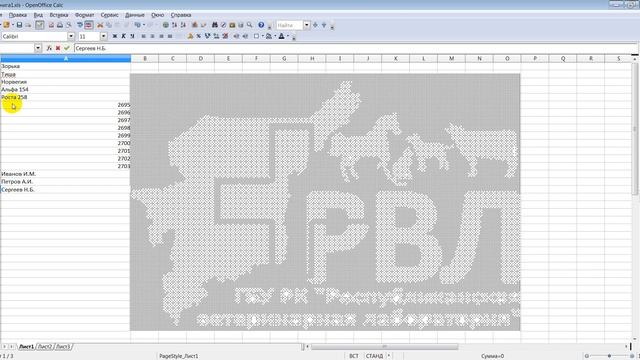
Task: Expand borders dropdown arrow
Action: pyautogui.click(x=263, y=36)
